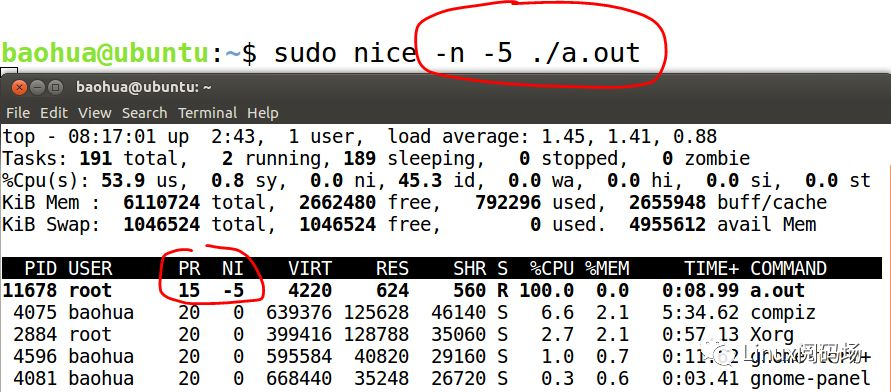Maximize the terminal window
The height and width of the screenshot is (392, 891).
56,87
